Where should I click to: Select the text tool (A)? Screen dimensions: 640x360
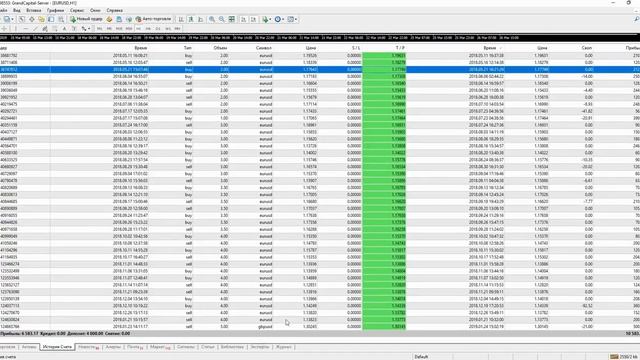tap(64, 29)
